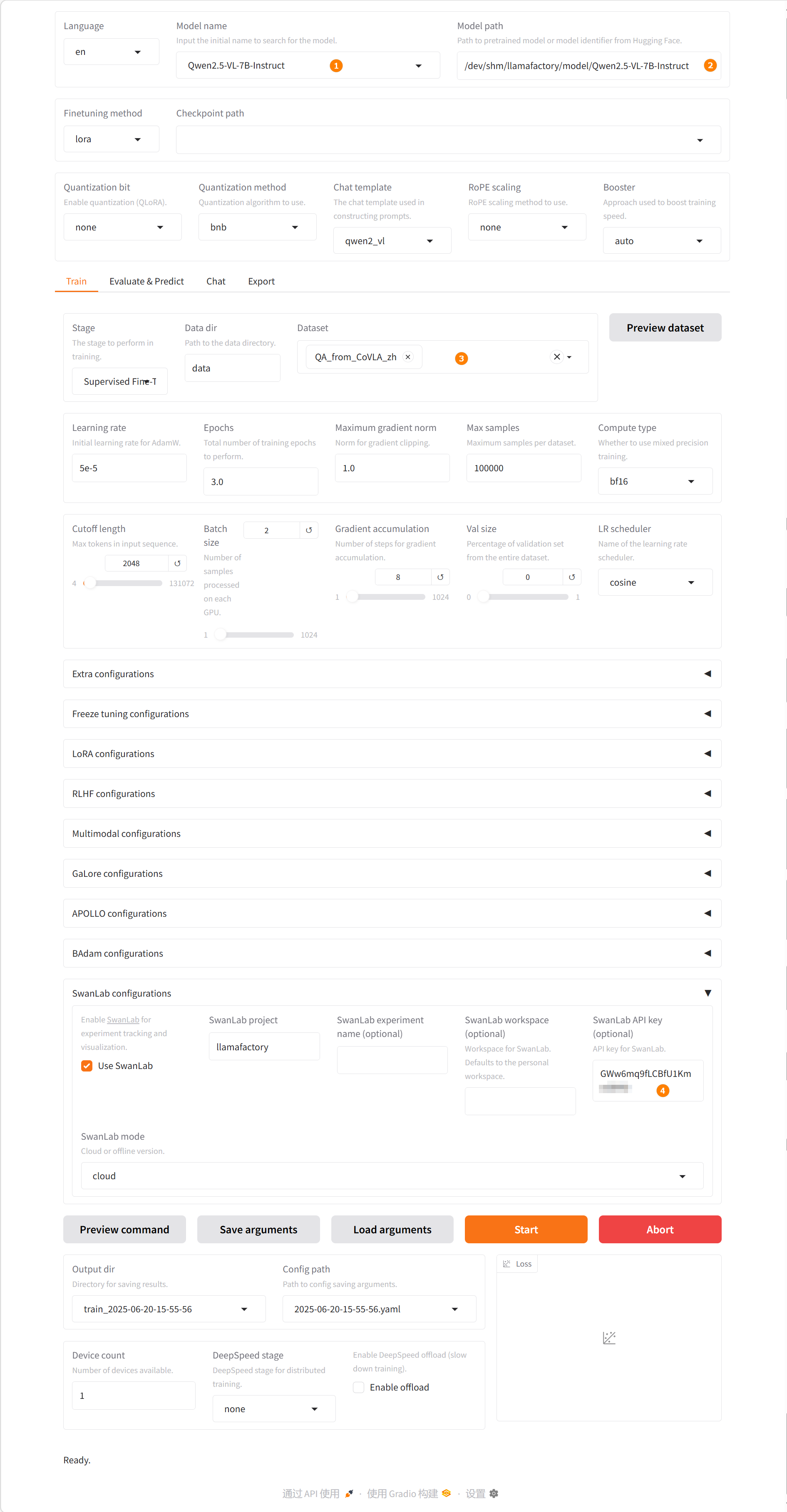Open the LR scheduler dropdown

655,582
